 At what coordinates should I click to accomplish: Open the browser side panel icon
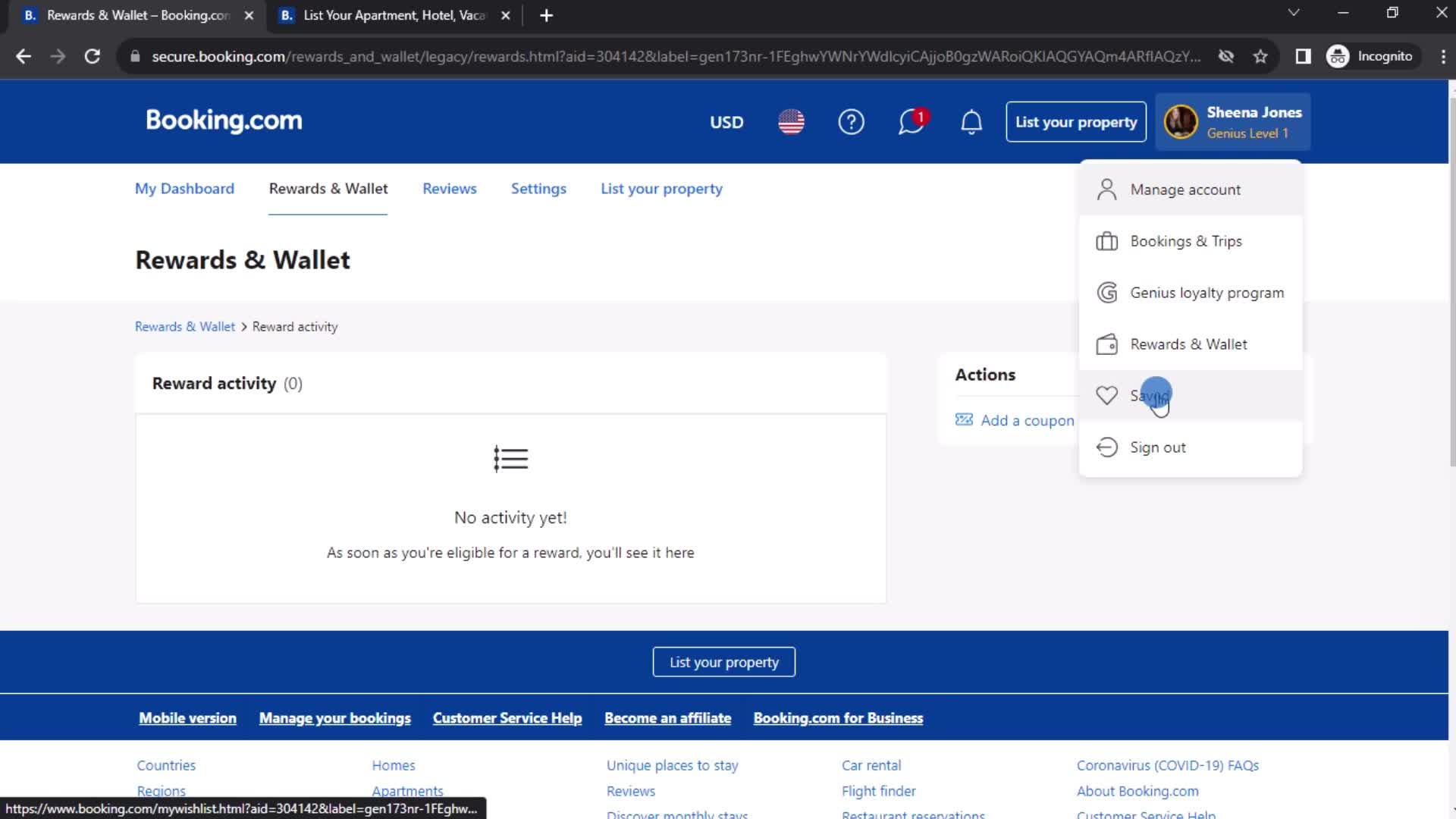(1303, 56)
